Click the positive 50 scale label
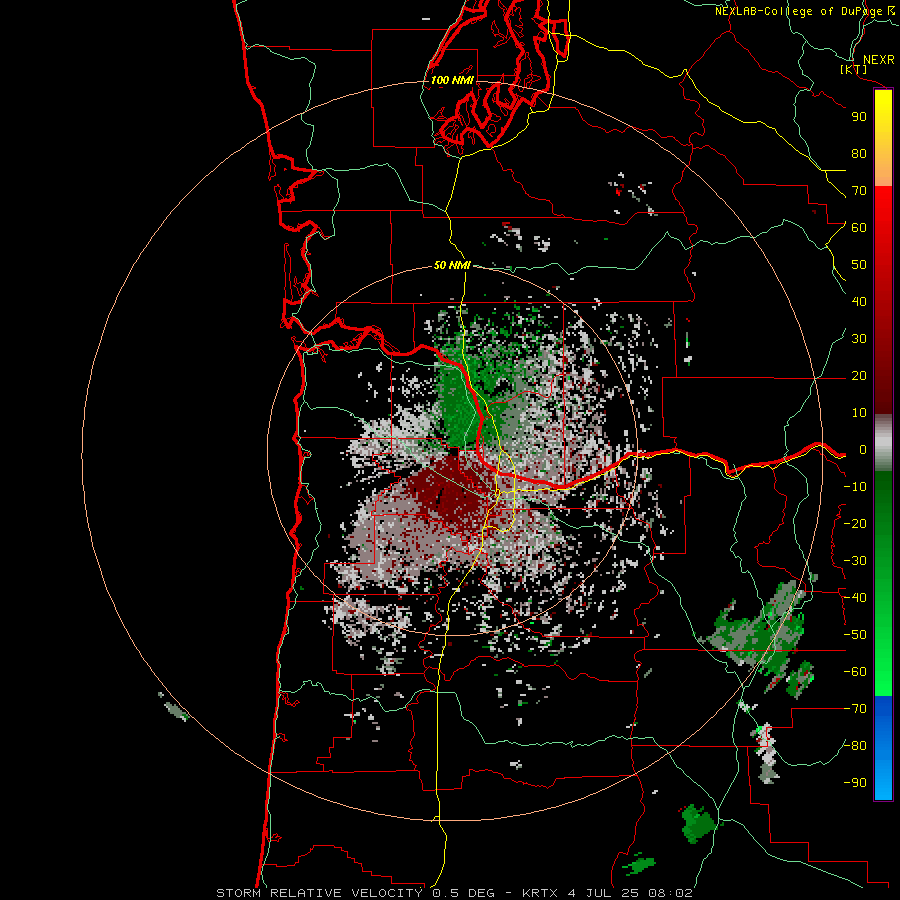The width and height of the screenshot is (900, 900). (859, 265)
